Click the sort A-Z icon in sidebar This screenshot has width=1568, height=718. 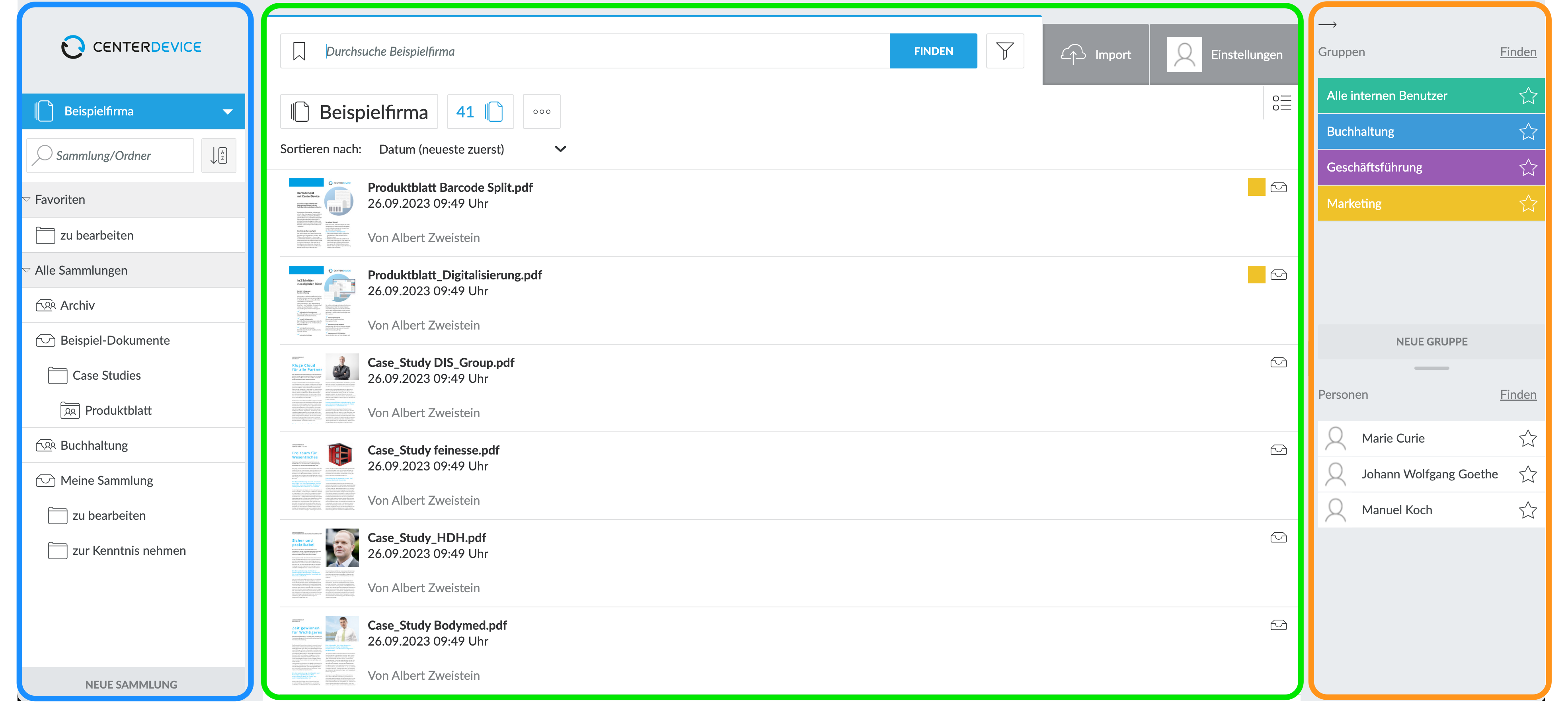(219, 155)
